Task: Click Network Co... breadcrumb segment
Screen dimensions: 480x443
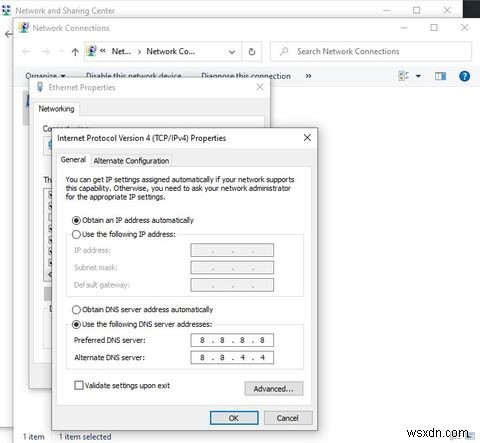Action: 170,51
